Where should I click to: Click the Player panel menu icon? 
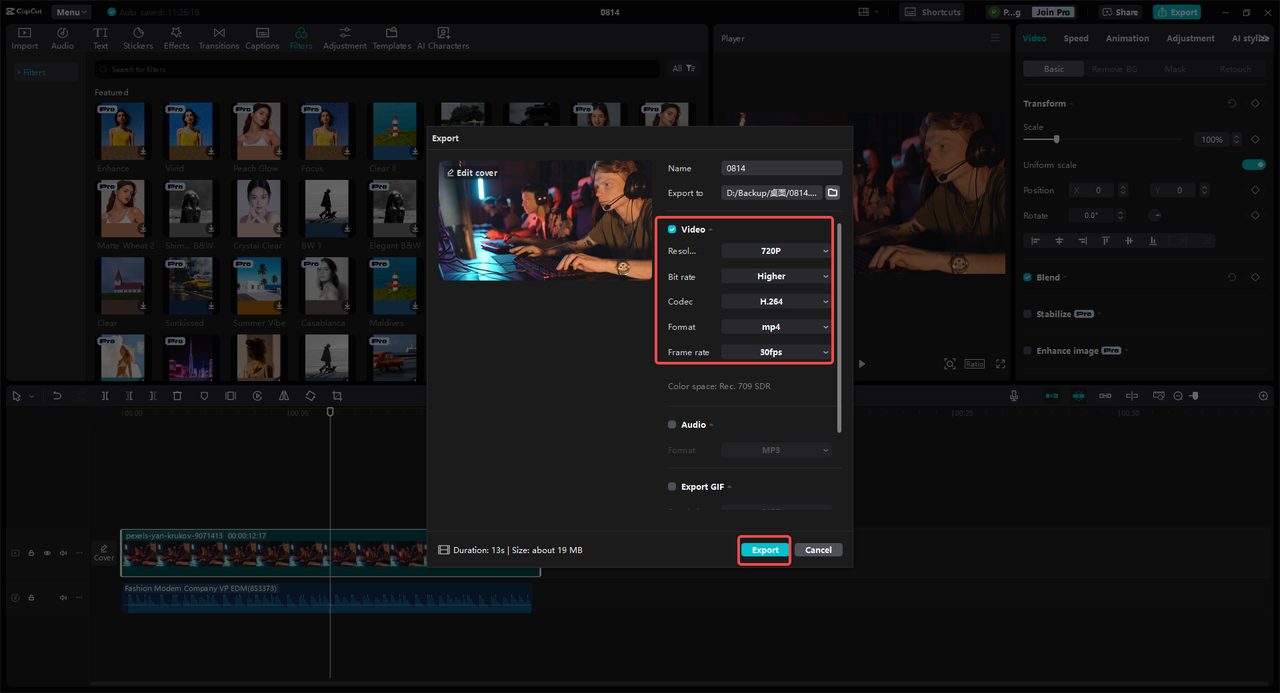point(995,38)
